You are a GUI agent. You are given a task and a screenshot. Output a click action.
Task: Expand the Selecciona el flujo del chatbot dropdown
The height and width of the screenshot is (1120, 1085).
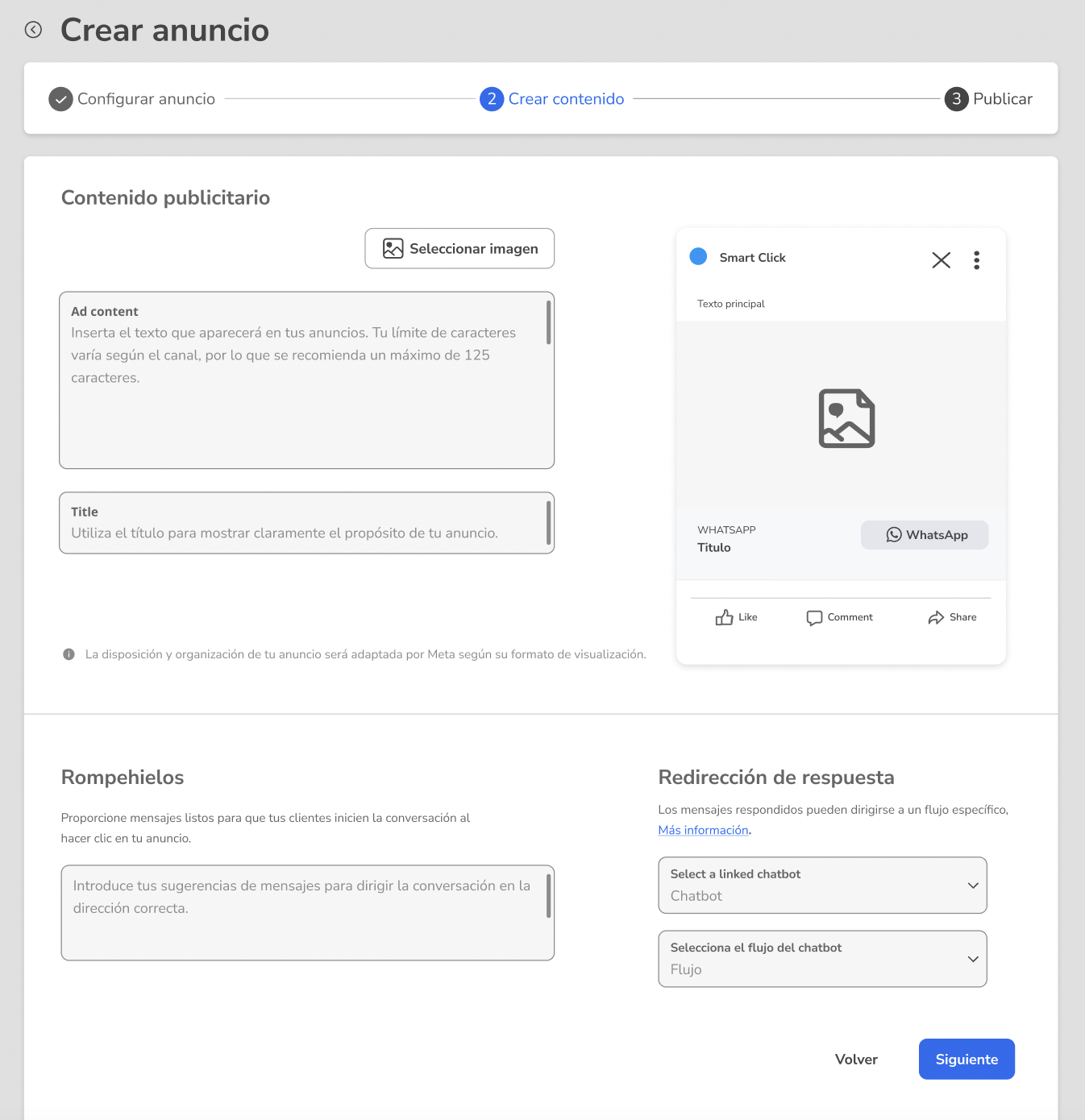(x=822, y=959)
